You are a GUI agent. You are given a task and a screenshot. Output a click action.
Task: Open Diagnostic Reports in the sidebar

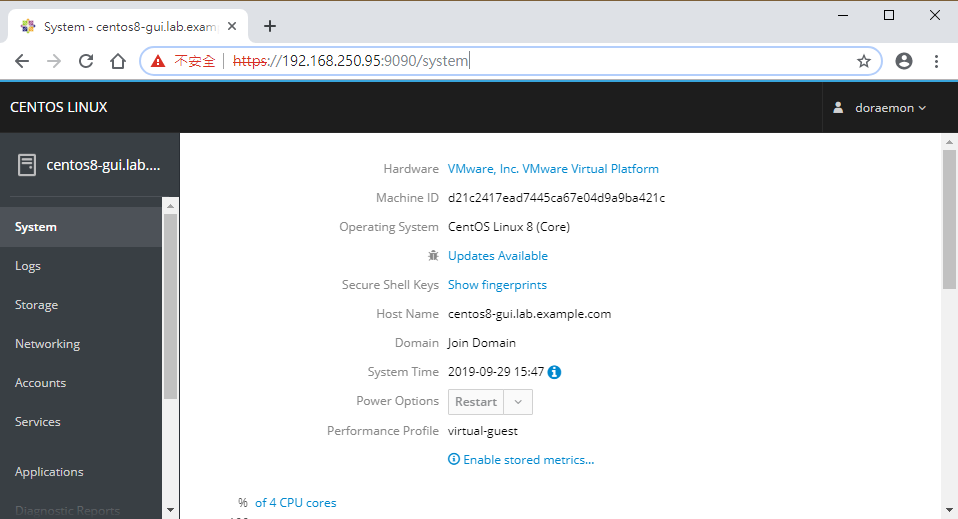[x=81, y=510]
